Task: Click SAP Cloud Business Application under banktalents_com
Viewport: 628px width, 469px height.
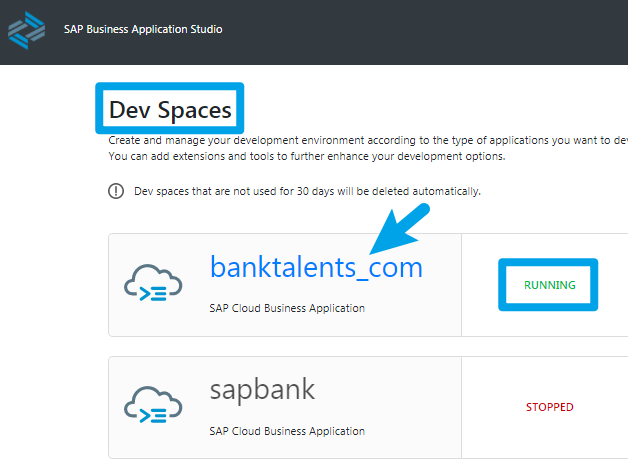Action: pos(287,308)
